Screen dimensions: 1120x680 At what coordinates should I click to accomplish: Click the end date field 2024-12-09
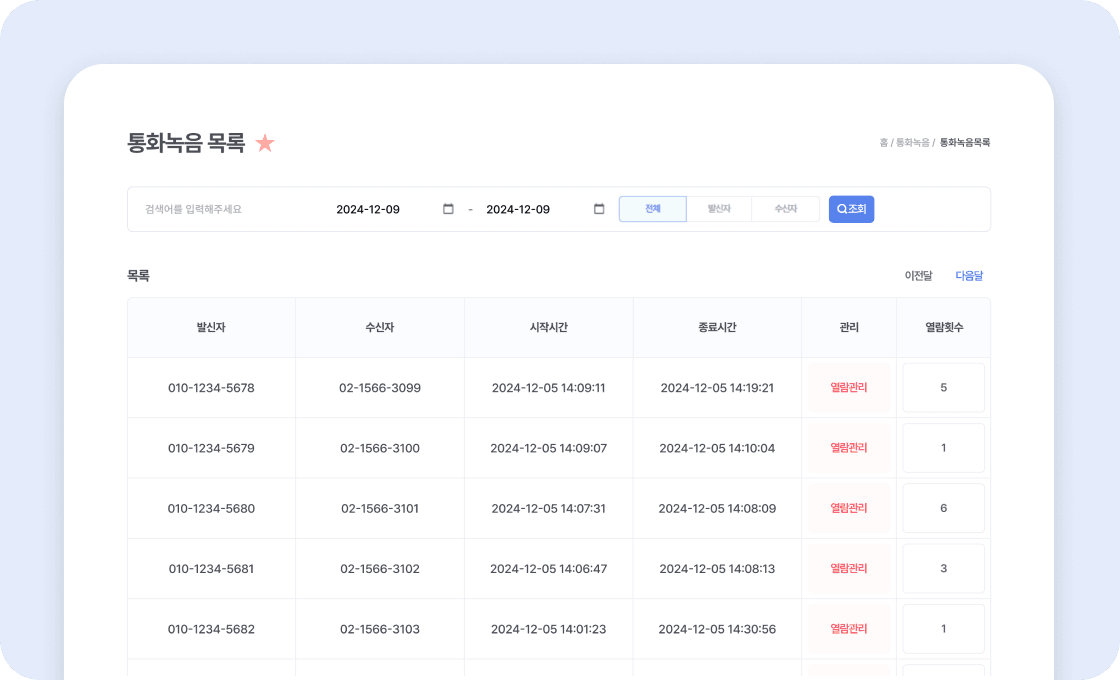coord(518,209)
